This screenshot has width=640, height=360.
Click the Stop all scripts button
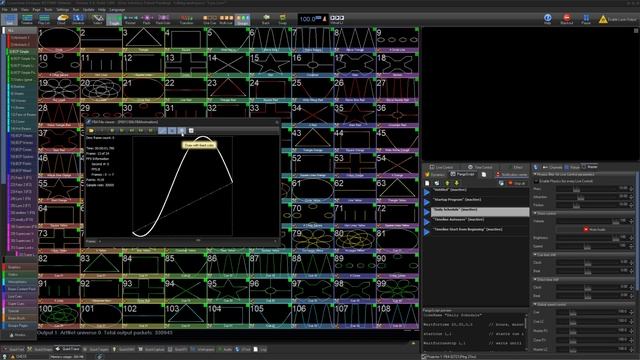click(x=517, y=183)
